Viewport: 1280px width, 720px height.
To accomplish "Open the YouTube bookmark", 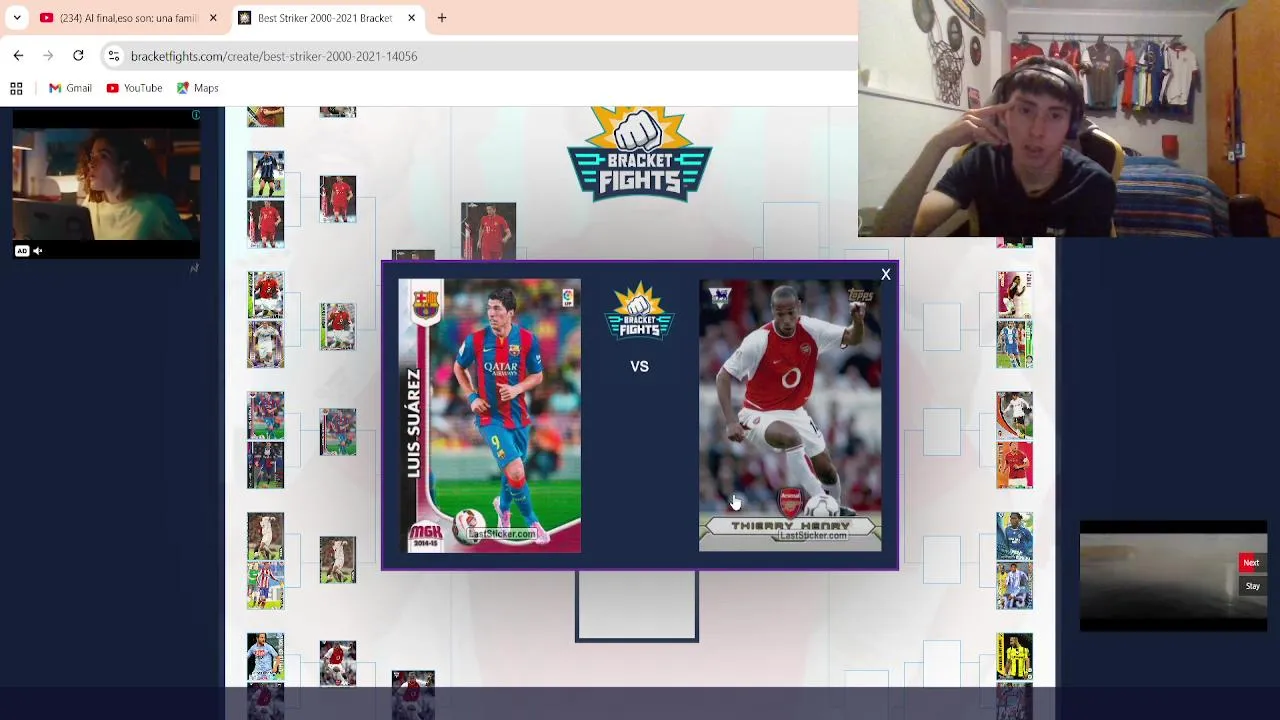I will point(134,88).
